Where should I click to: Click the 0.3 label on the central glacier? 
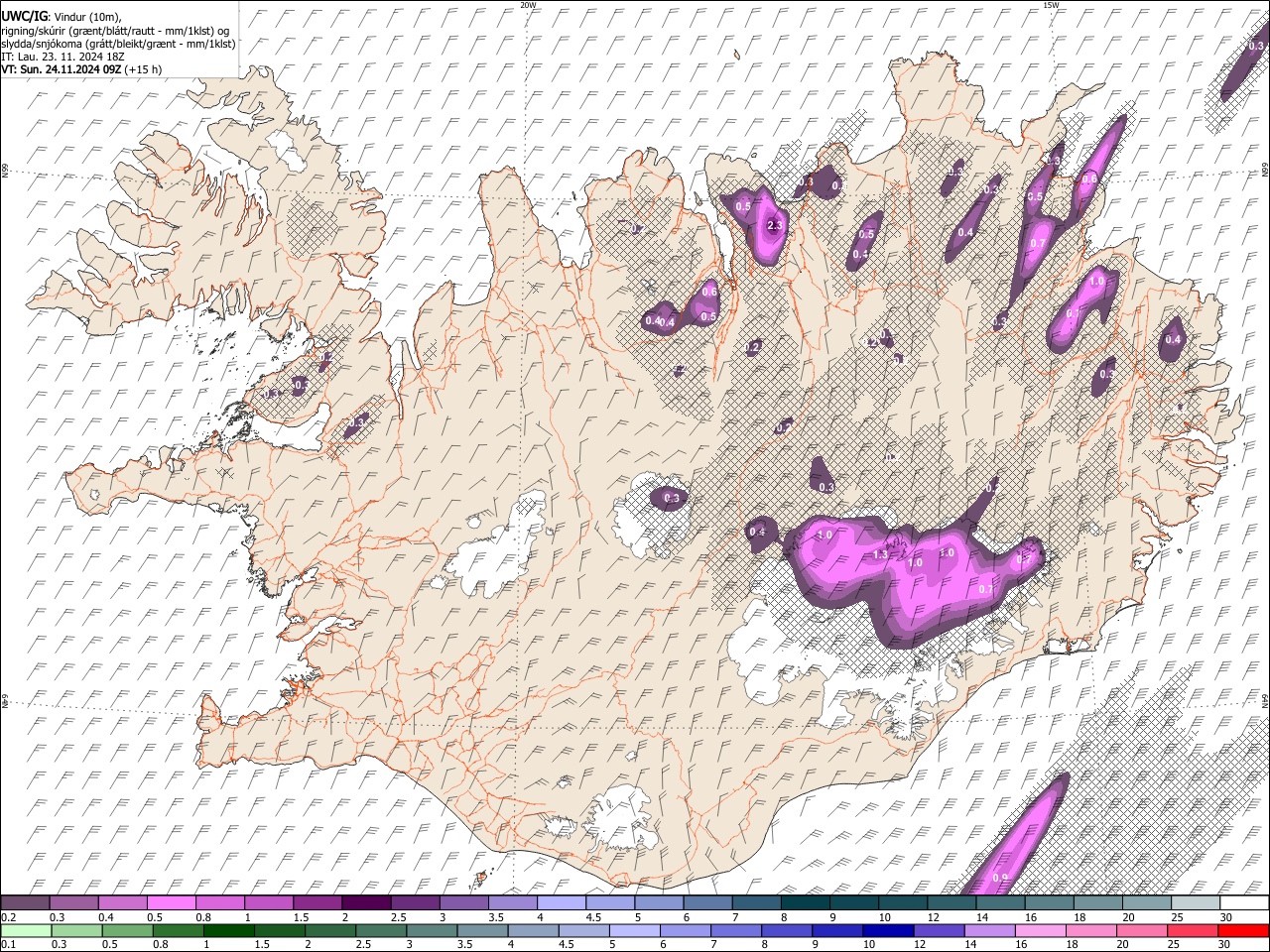[x=672, y=498]
